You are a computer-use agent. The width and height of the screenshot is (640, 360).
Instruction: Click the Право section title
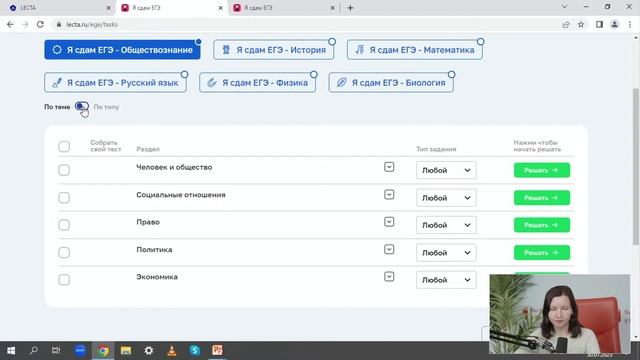tap(148, 222)
